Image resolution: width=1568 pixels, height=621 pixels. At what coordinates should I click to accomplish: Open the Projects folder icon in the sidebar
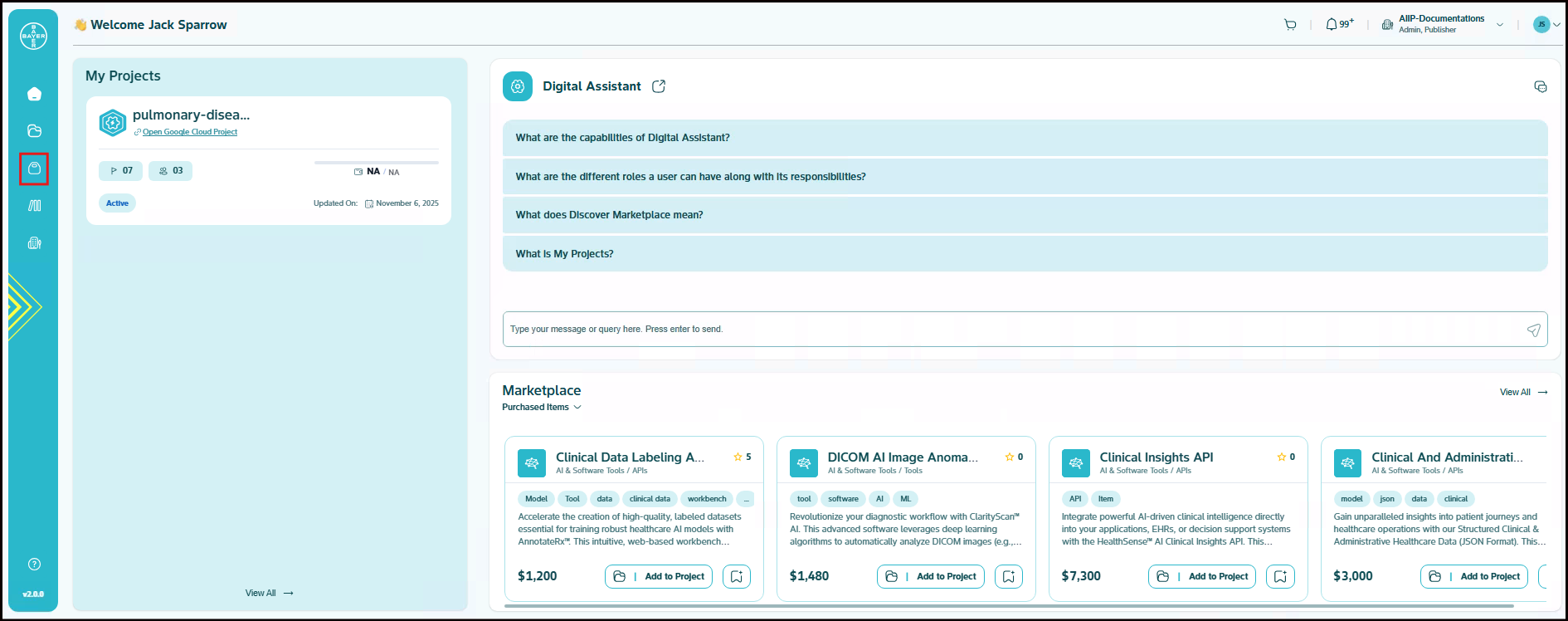(x=34, y=131)
